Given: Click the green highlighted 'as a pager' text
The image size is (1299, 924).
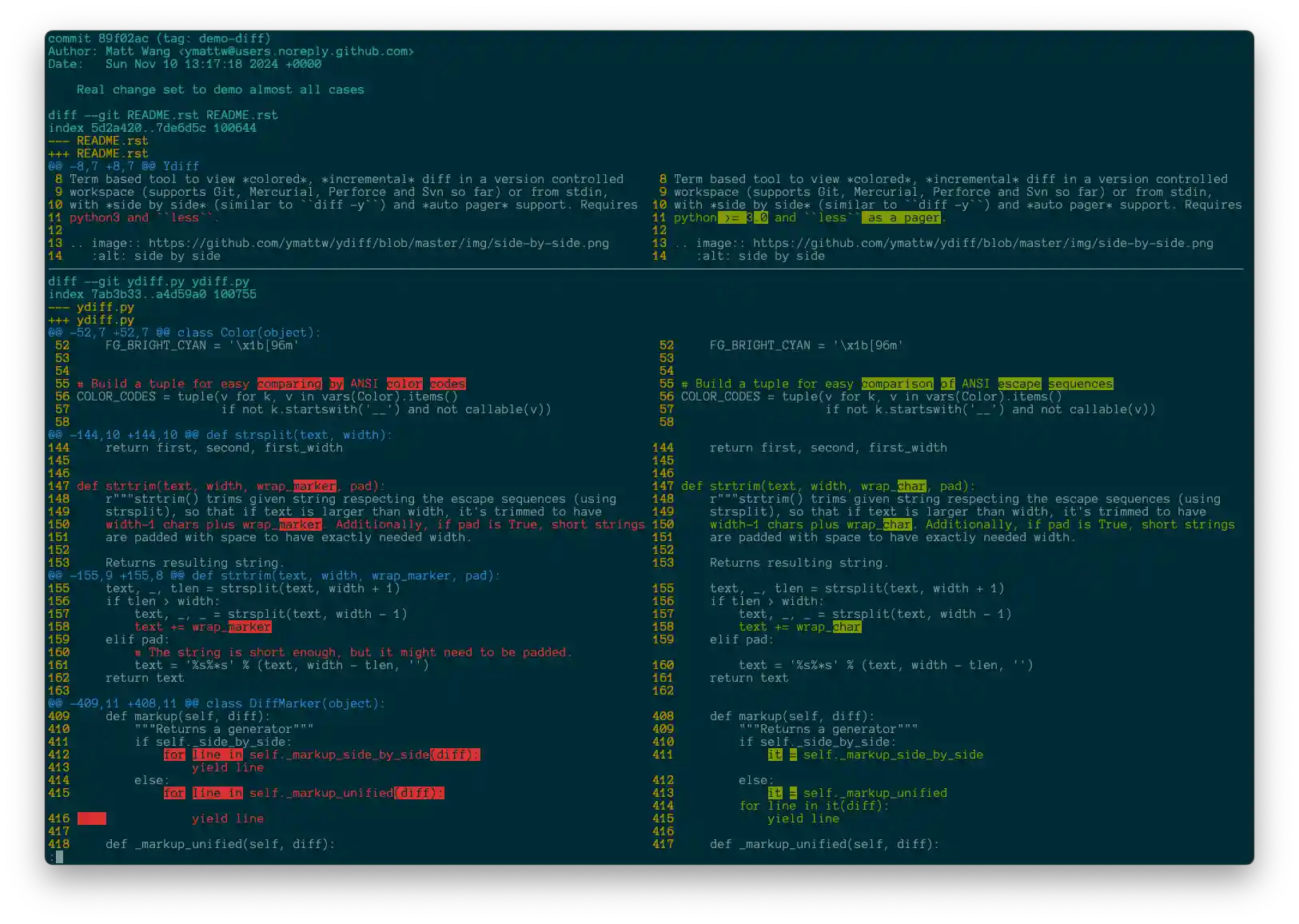Looking at the screenshot, I should 901,217.
